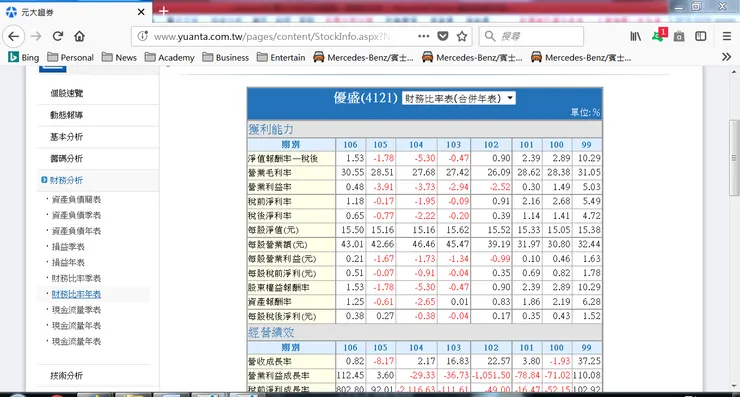Open the Academy bookmarks folder
The width and height of the screenshot is (740, 397).
click(x=170, y=58)
